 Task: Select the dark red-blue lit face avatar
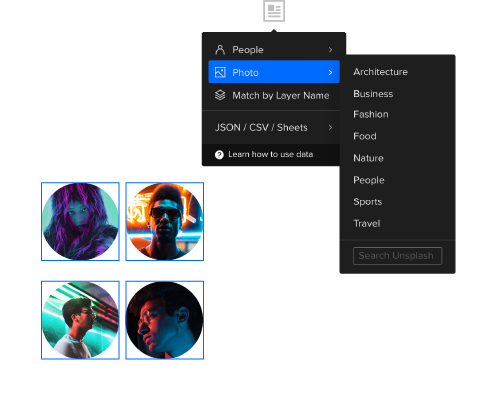click(x=165, y=320)
